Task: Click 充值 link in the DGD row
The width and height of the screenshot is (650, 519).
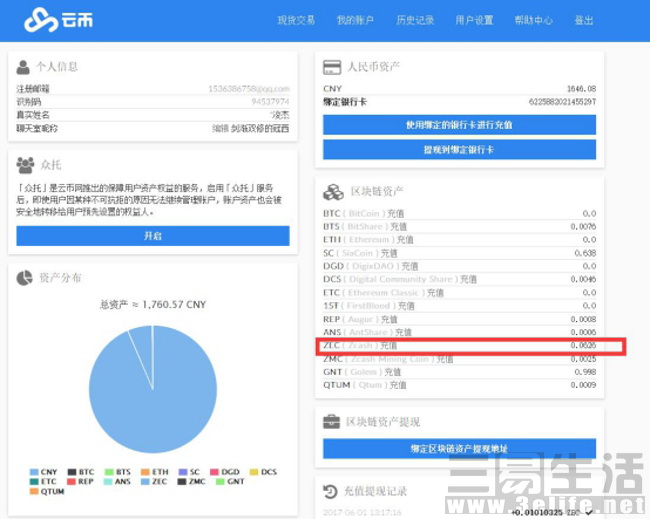Action: tap(410, 266)
